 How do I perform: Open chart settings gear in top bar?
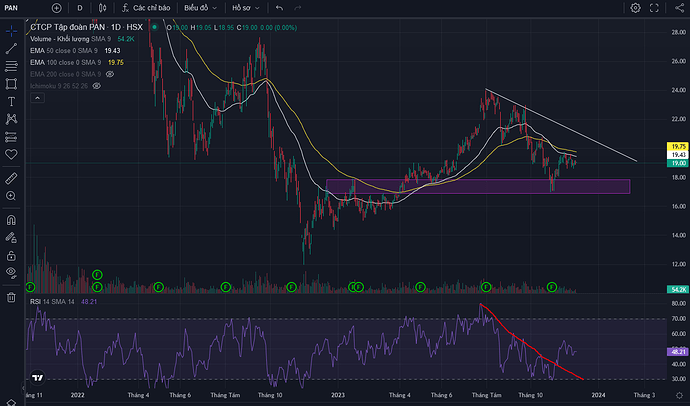click(635, 8)
